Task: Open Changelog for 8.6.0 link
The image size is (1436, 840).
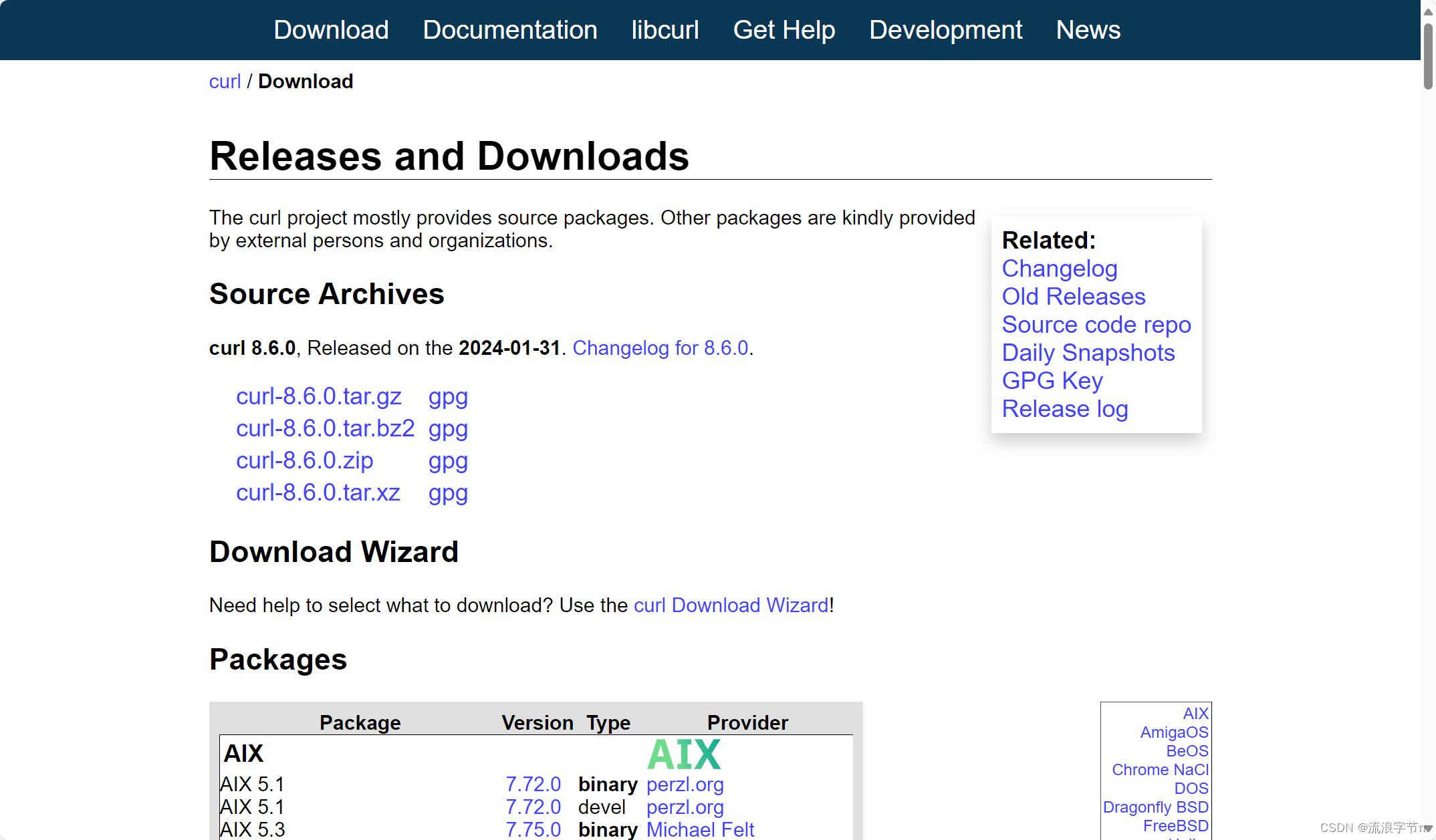Action: click(x=660, y=348)
